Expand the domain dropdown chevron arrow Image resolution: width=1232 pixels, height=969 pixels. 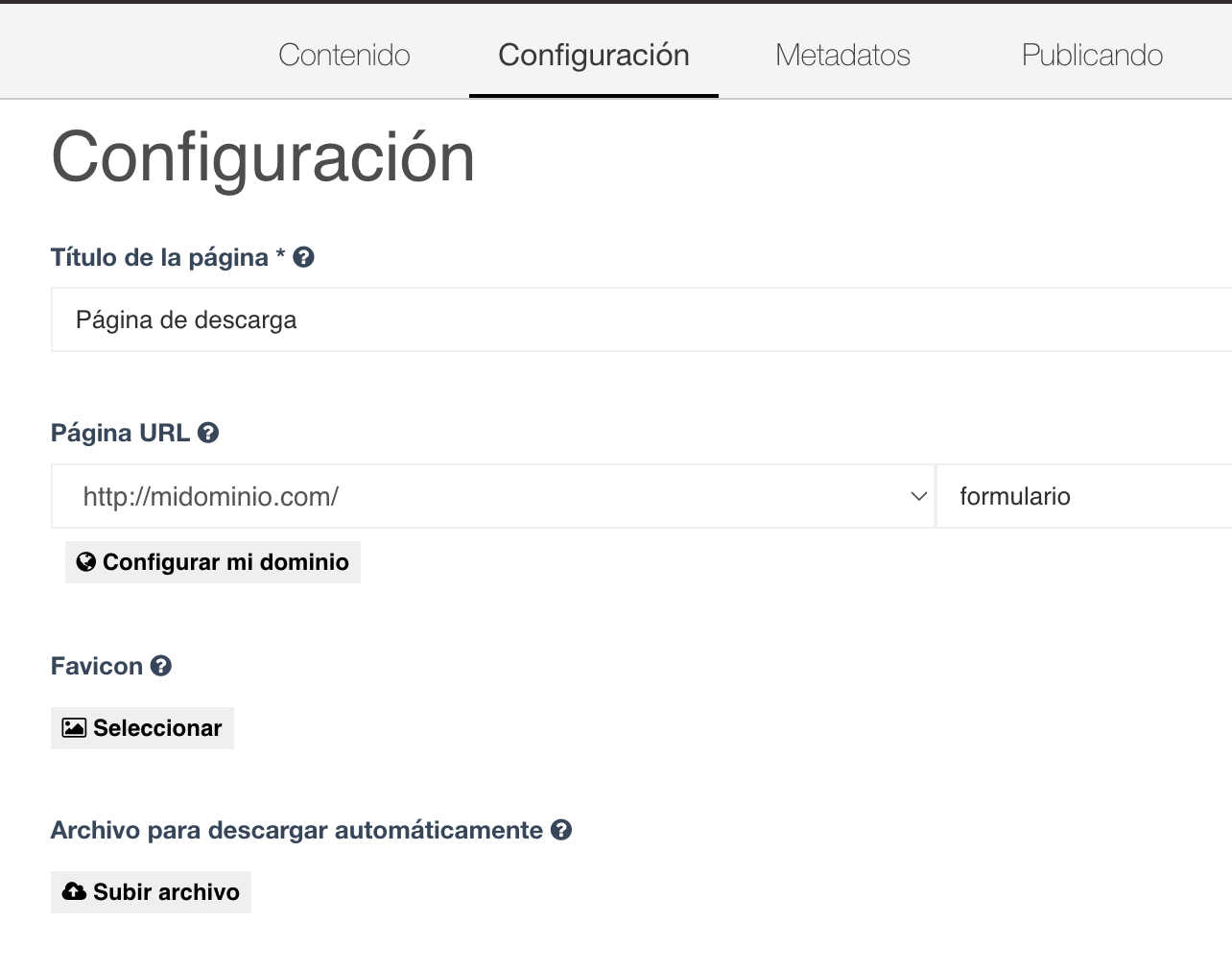(918, 496)
